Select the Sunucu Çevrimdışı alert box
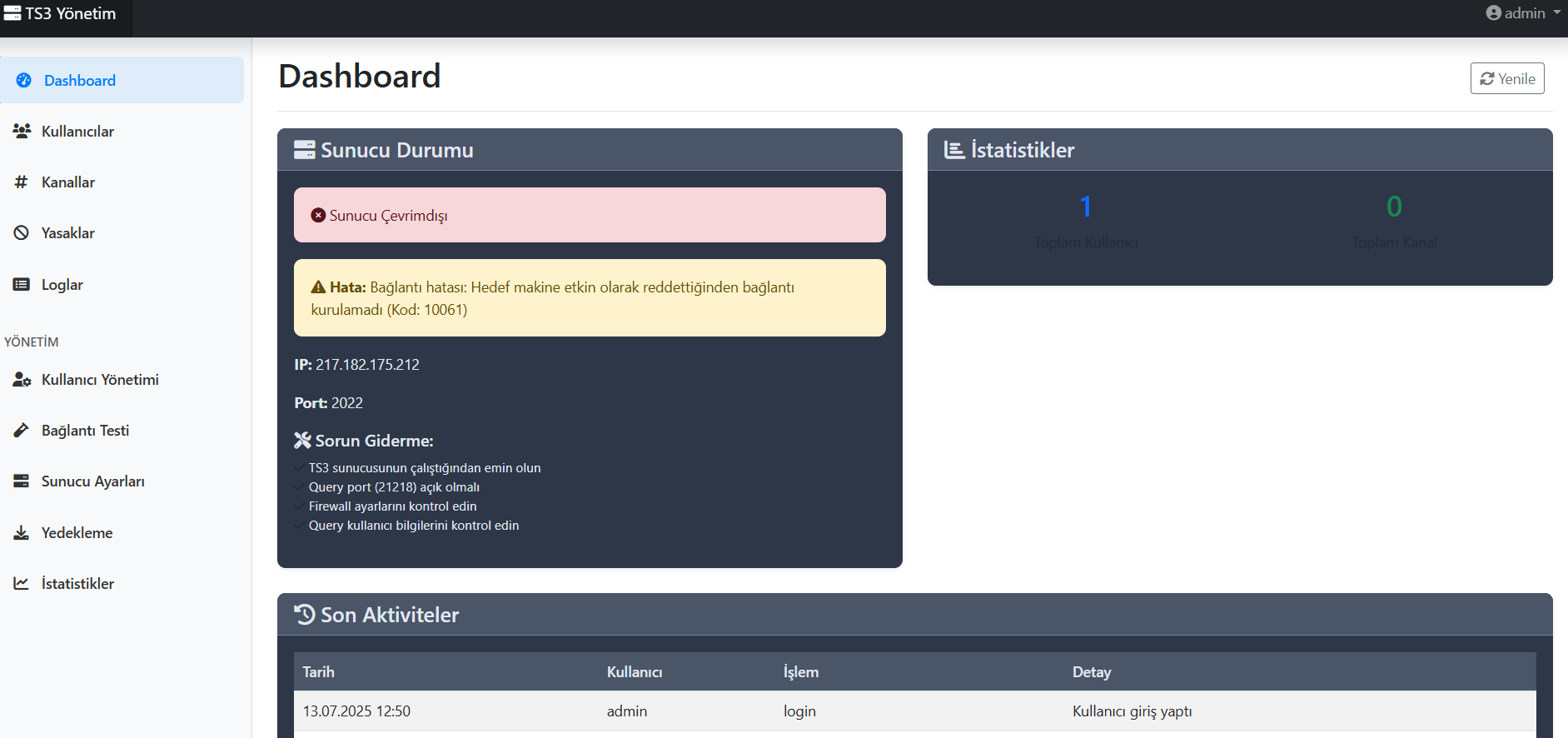The height and width of the screenshot is (738, 1568). (x=590, y=215)
